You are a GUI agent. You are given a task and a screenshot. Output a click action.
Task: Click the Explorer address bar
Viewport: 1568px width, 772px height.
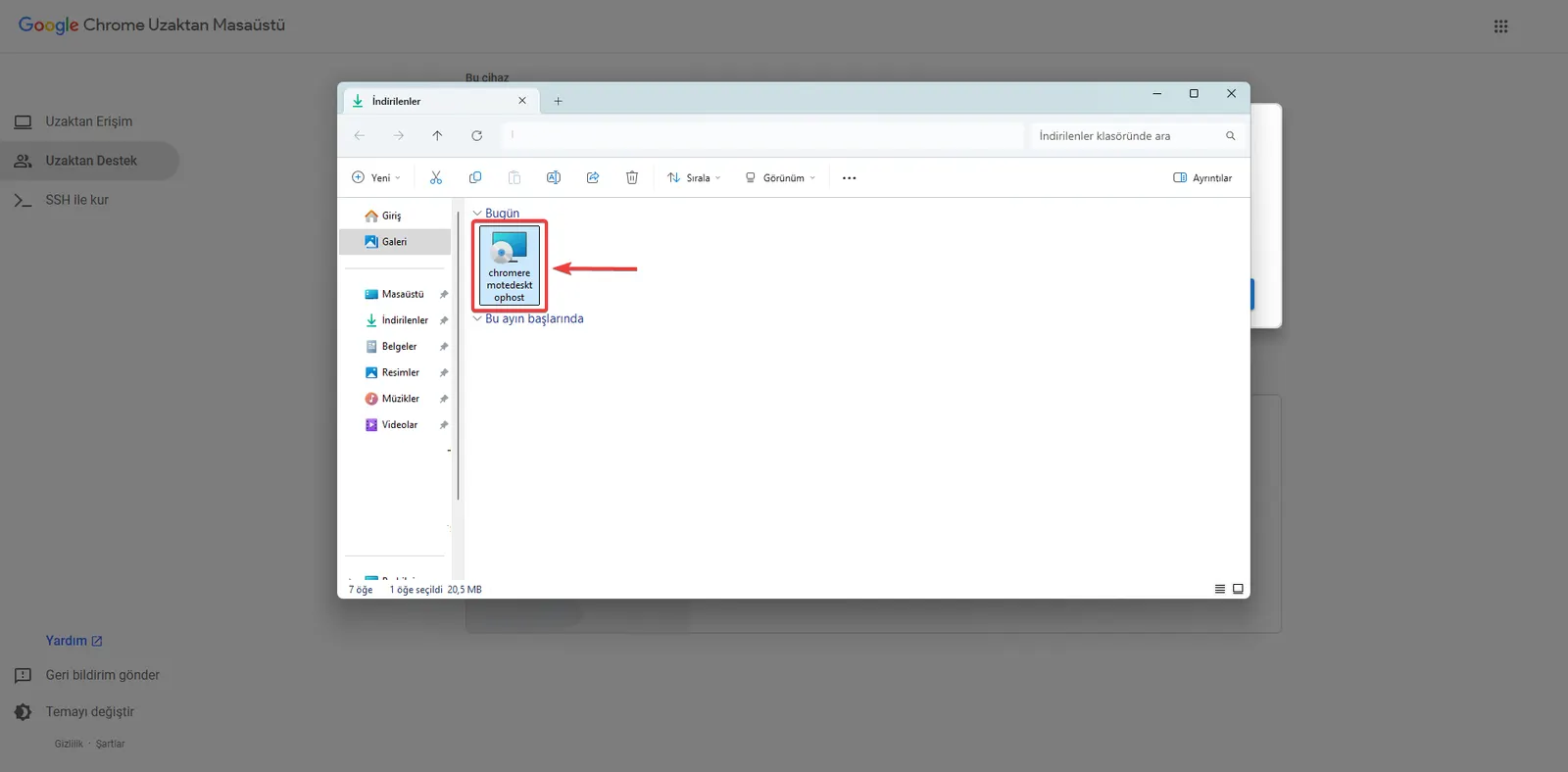point(763,135)
